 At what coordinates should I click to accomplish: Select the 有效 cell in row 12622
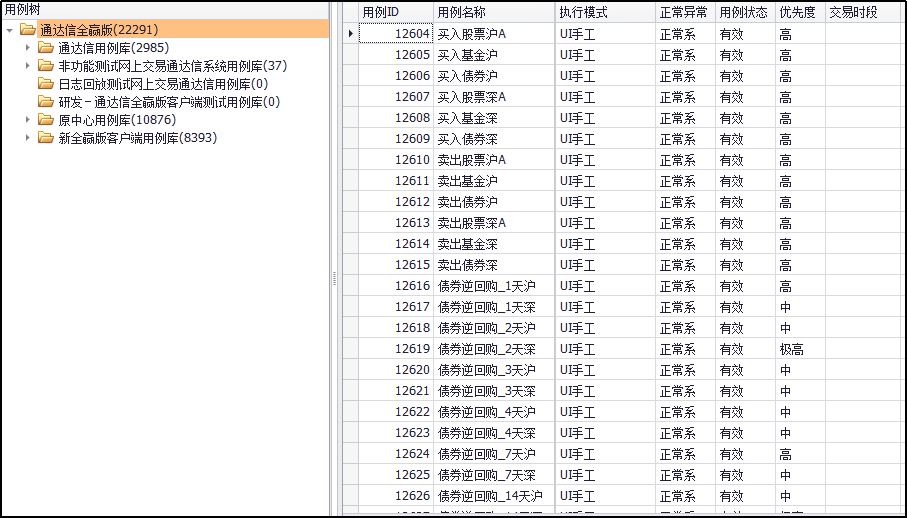click(x=746, y=412)
